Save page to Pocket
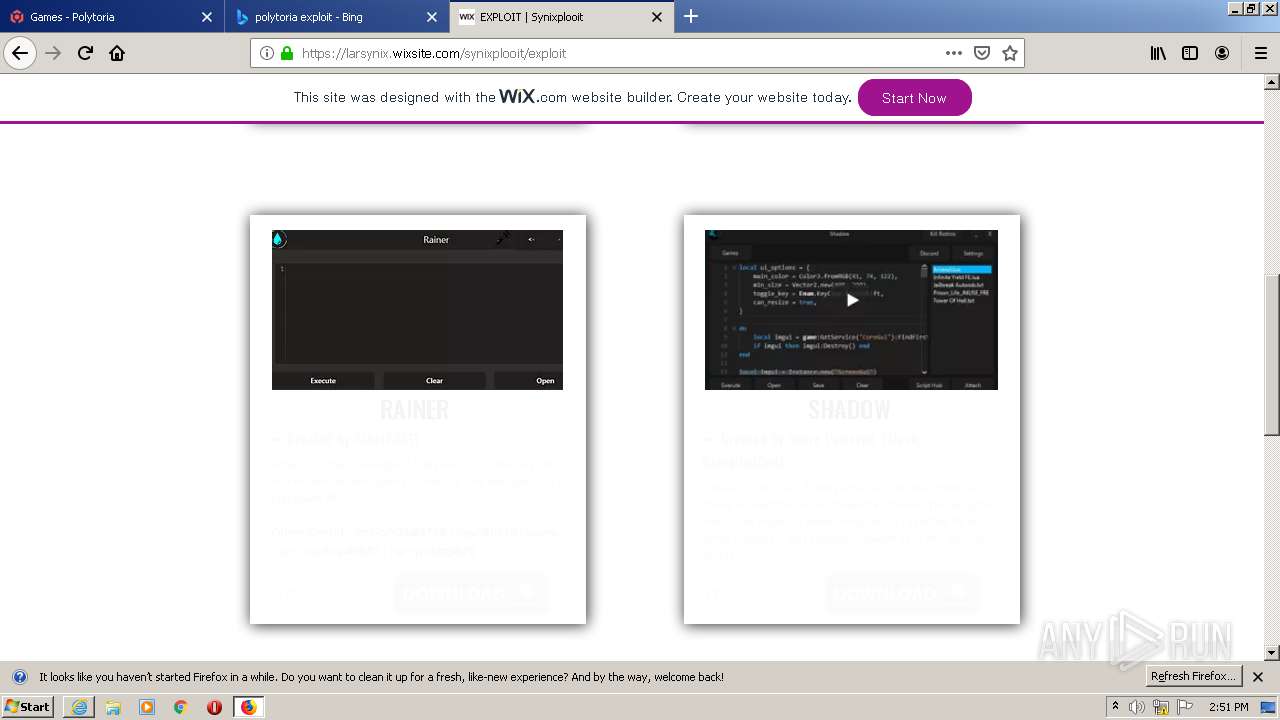The height and width of the screenshot is (720, 1280). [982, 53]
